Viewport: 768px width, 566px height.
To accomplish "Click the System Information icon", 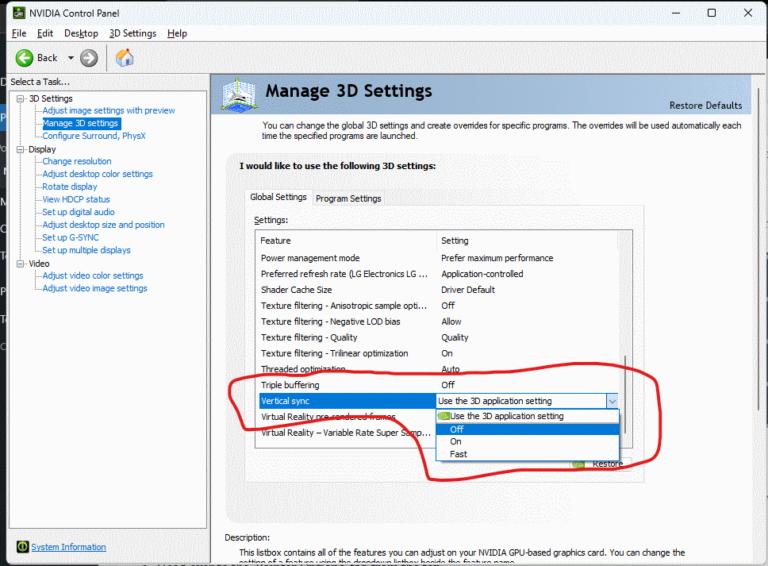I will click(x=23, y=547).
